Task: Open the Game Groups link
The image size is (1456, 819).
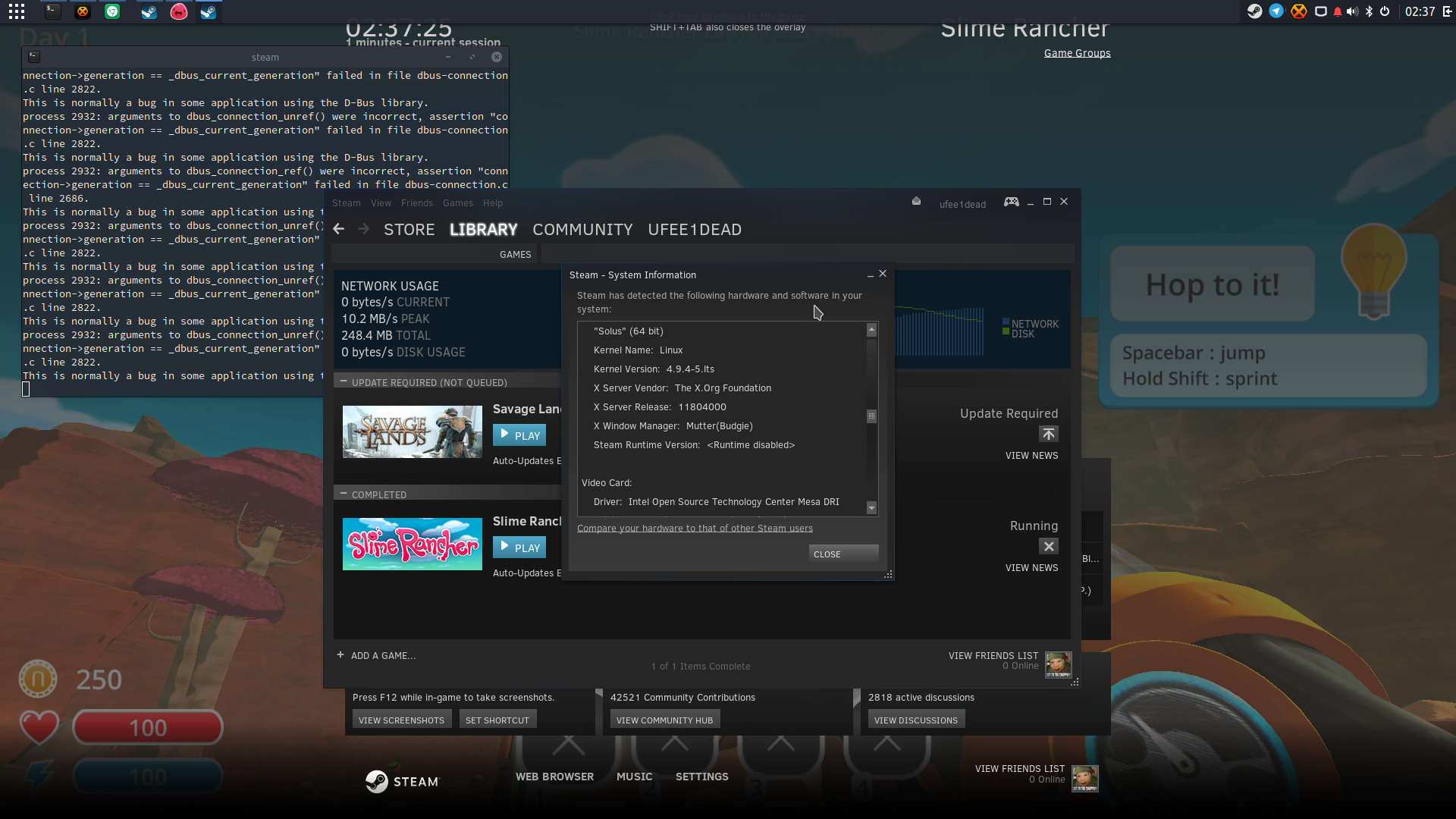Action: 1078,53
